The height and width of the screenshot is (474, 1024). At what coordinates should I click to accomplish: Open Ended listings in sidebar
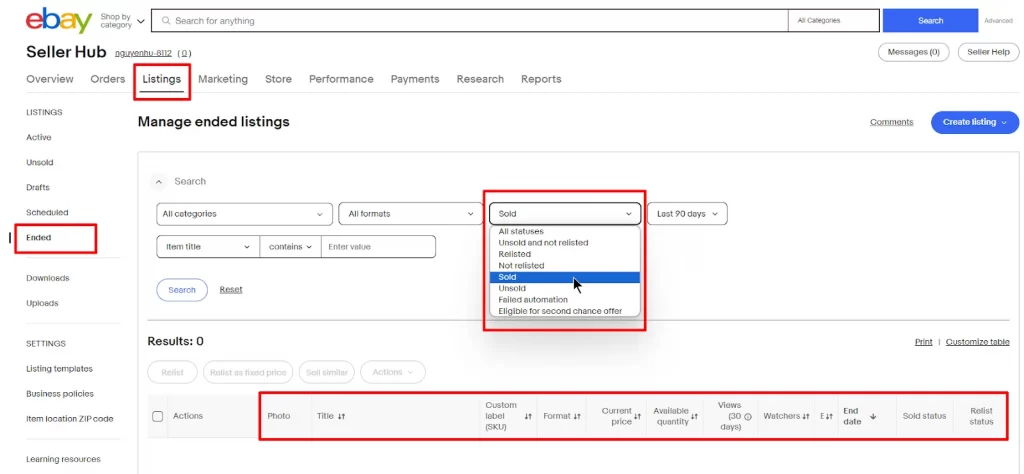(x=39, y=238)
